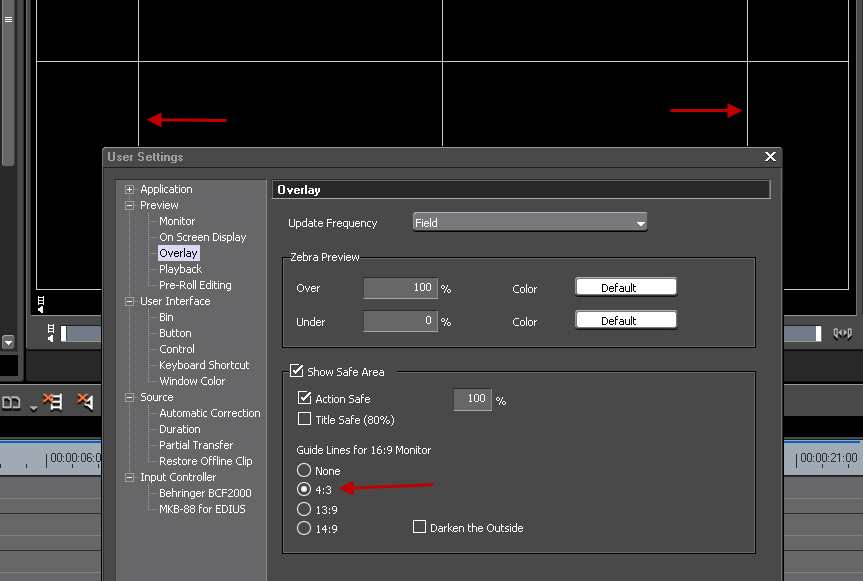The height and width of the screenshot is (581, 863).
Task: Select the 14:9 guide line radio button
Action: point(304,528)
